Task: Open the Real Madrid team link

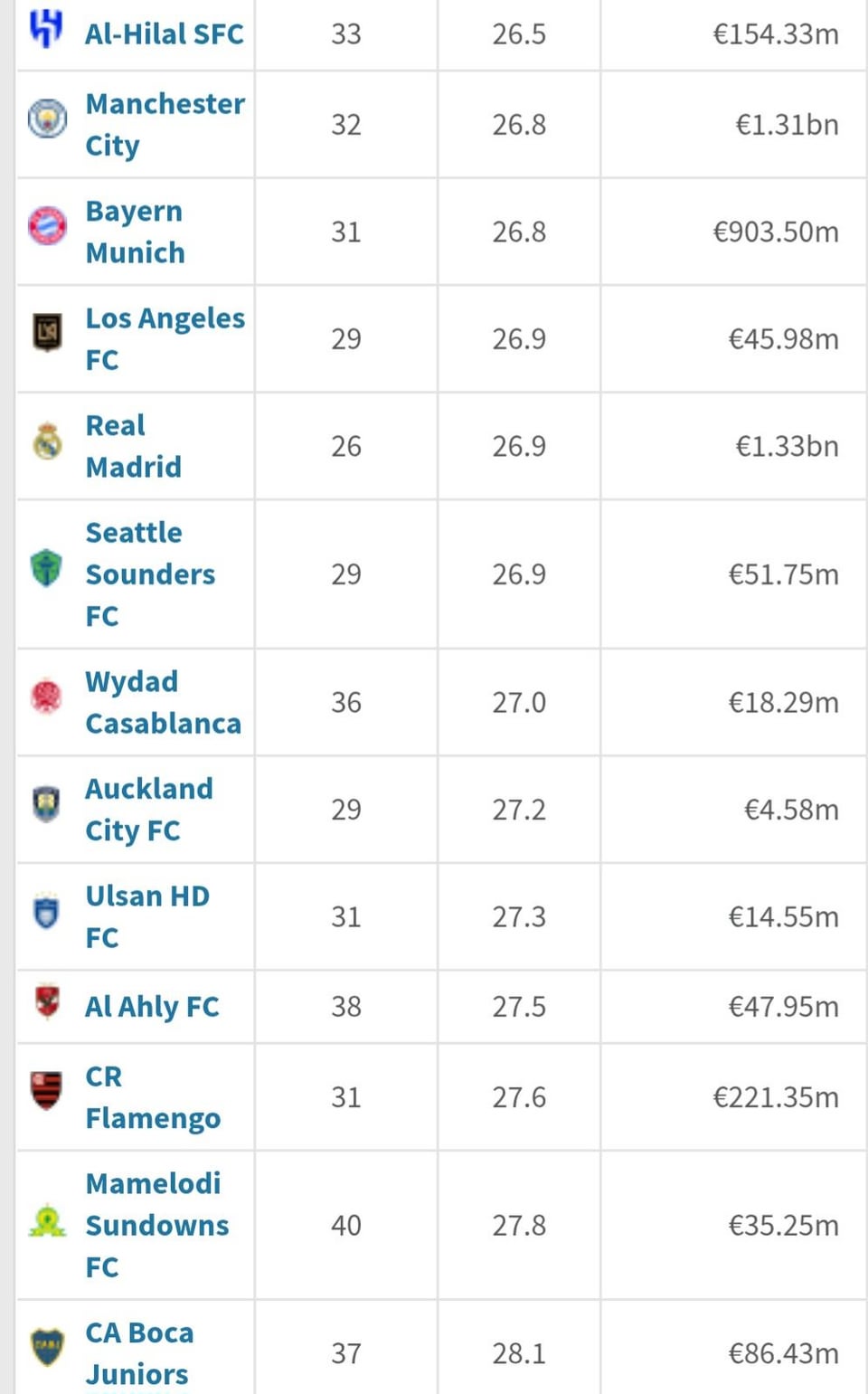Action: coord(133,446)
